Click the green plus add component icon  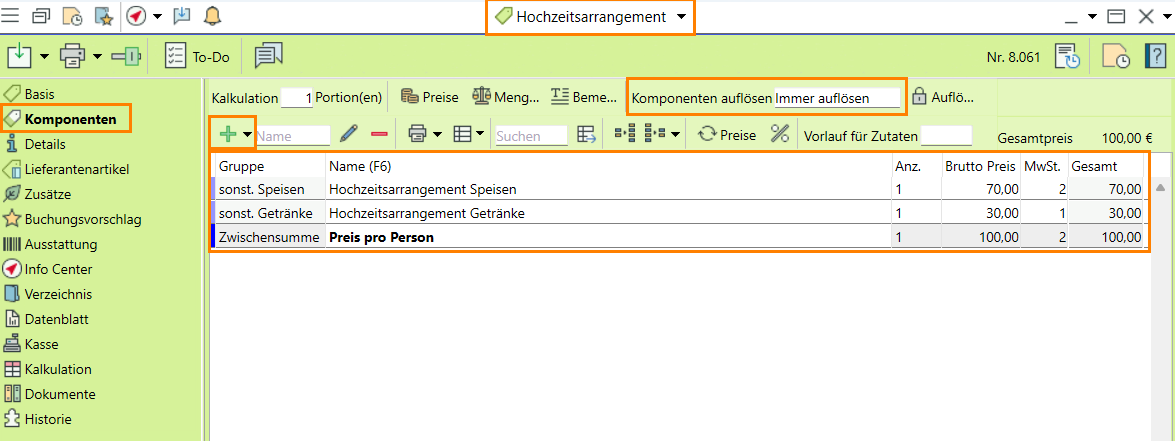[228, 134]
